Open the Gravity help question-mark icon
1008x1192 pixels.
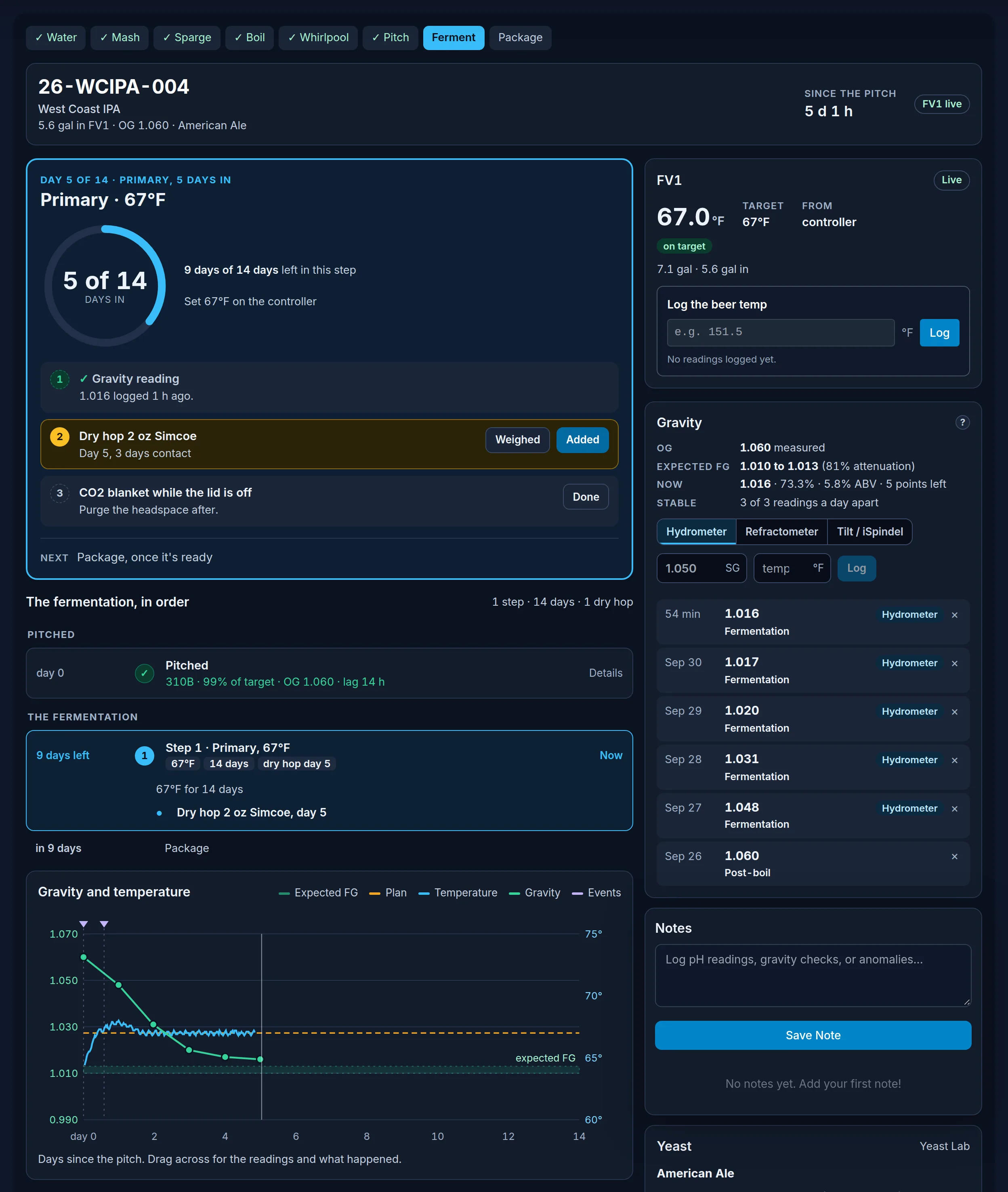[x=962, y=422]
